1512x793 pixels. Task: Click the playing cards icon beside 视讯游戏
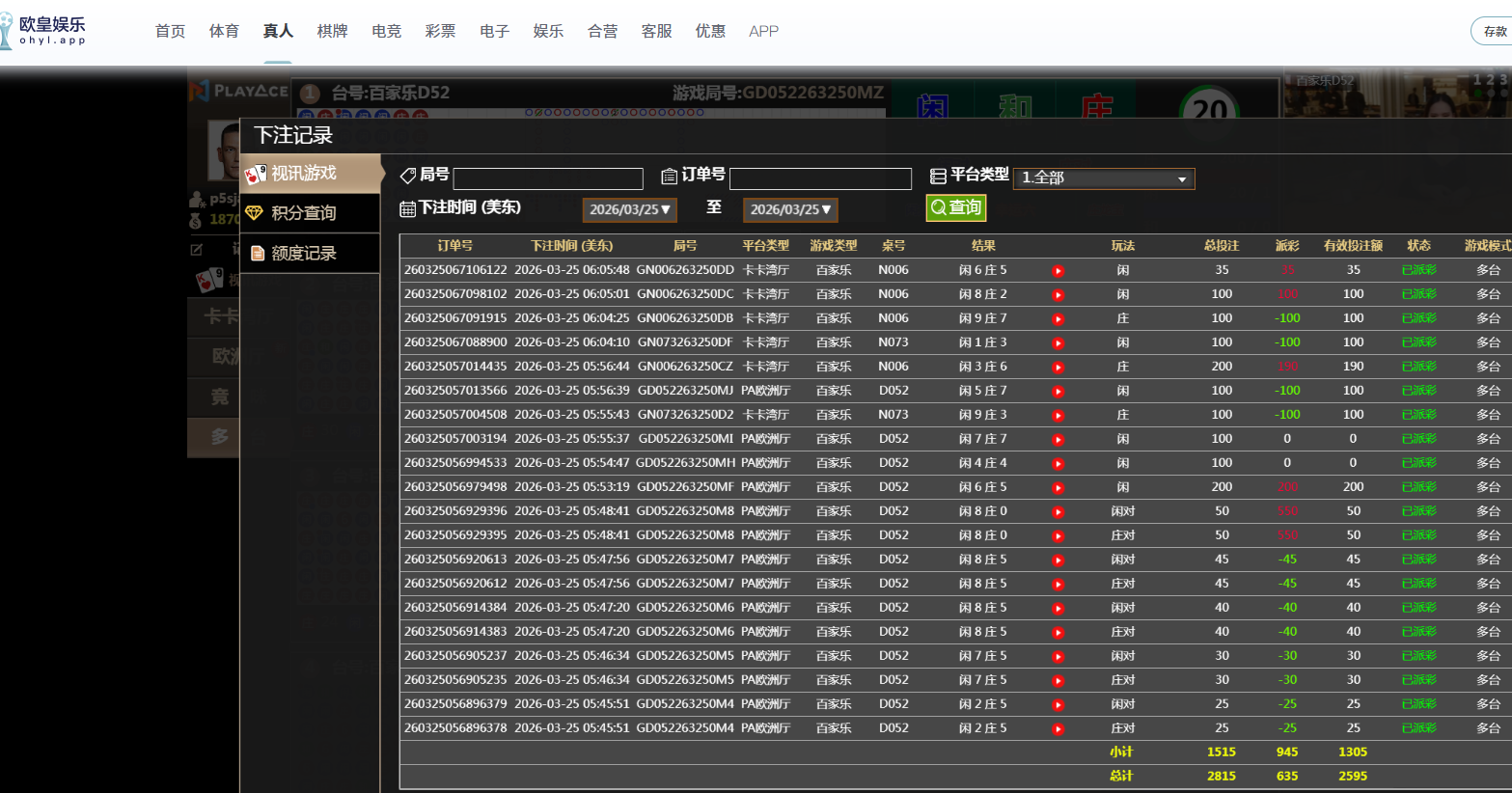tap(255, 174)
